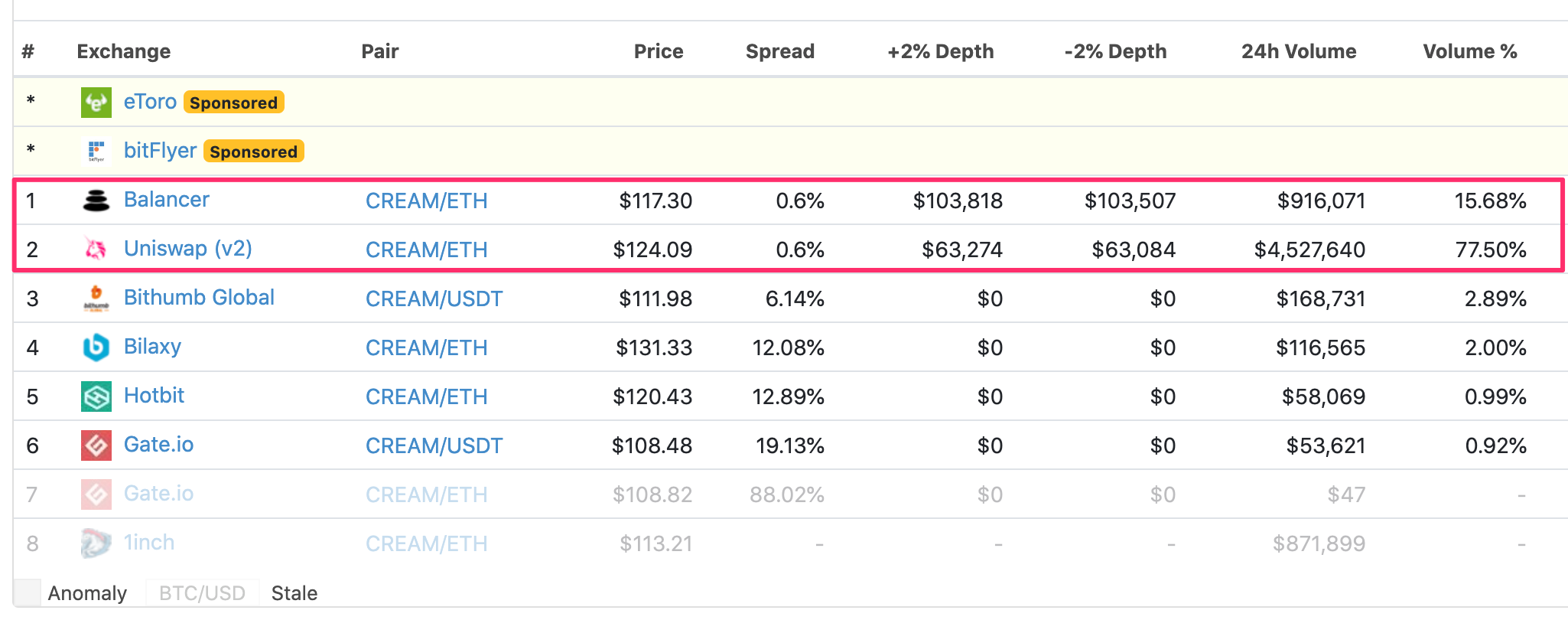This screenshot has height=620, width=1568.
Task: Click the Hotbit logo icon
Action: (96, 396)
